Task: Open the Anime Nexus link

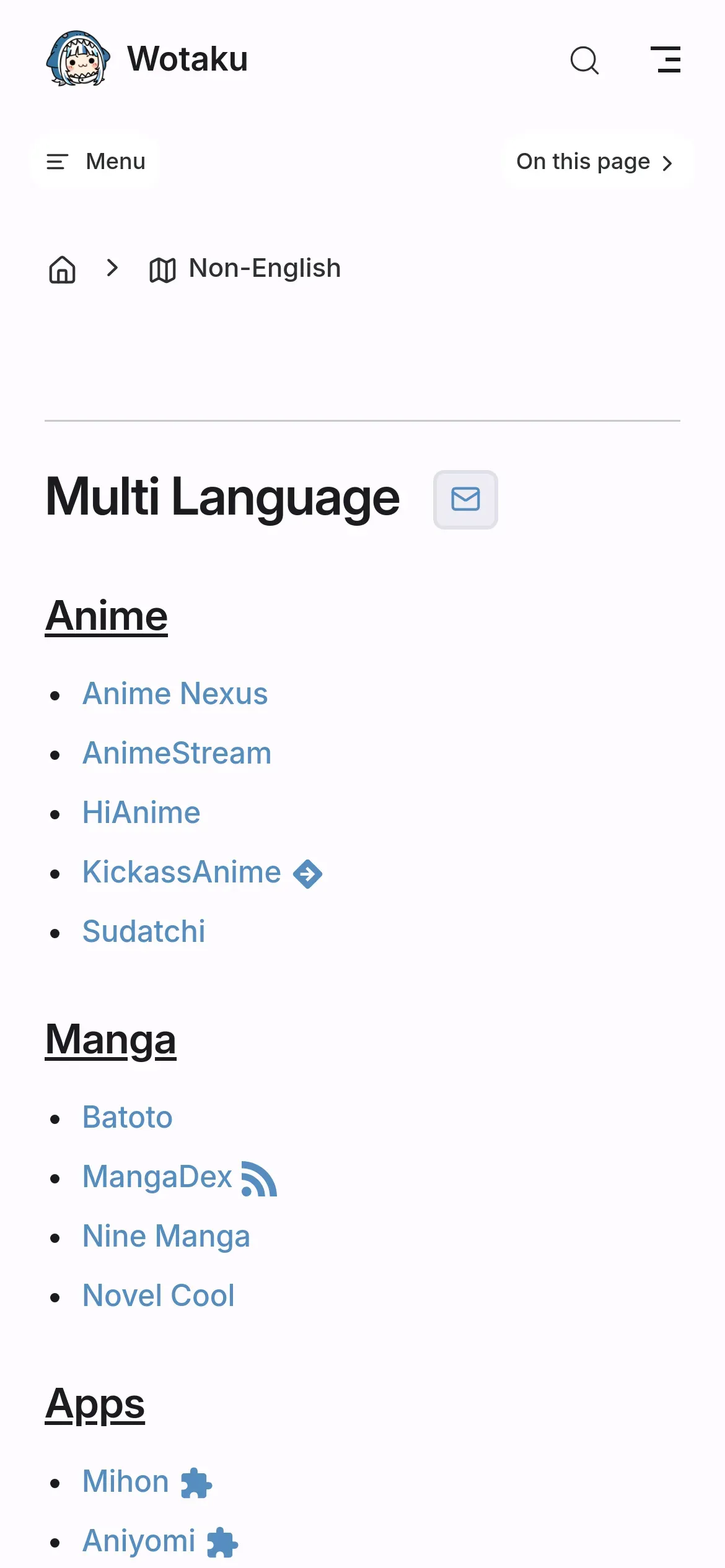Action: (175, 694)
